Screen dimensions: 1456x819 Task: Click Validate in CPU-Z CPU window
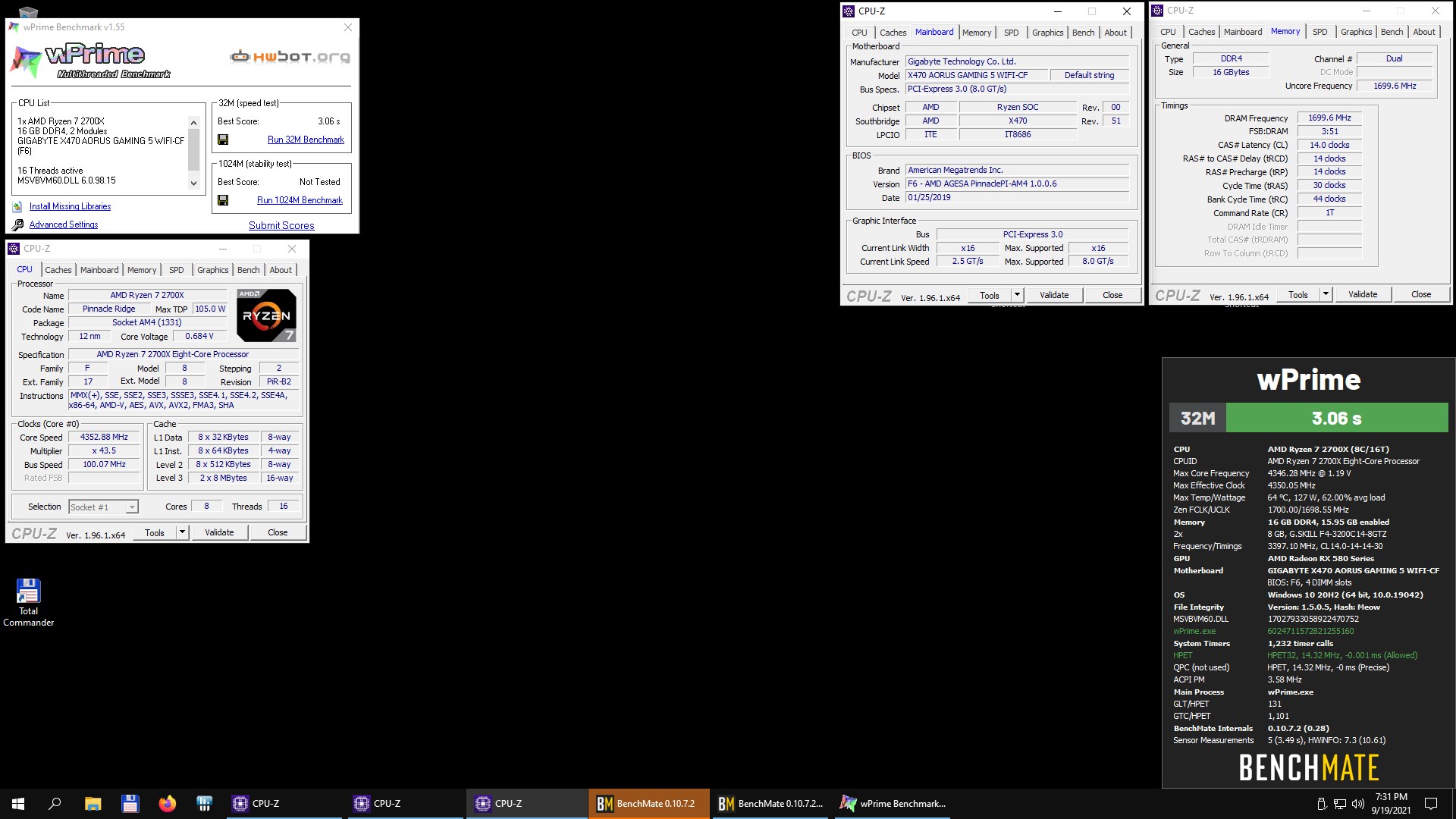[219, 532]
